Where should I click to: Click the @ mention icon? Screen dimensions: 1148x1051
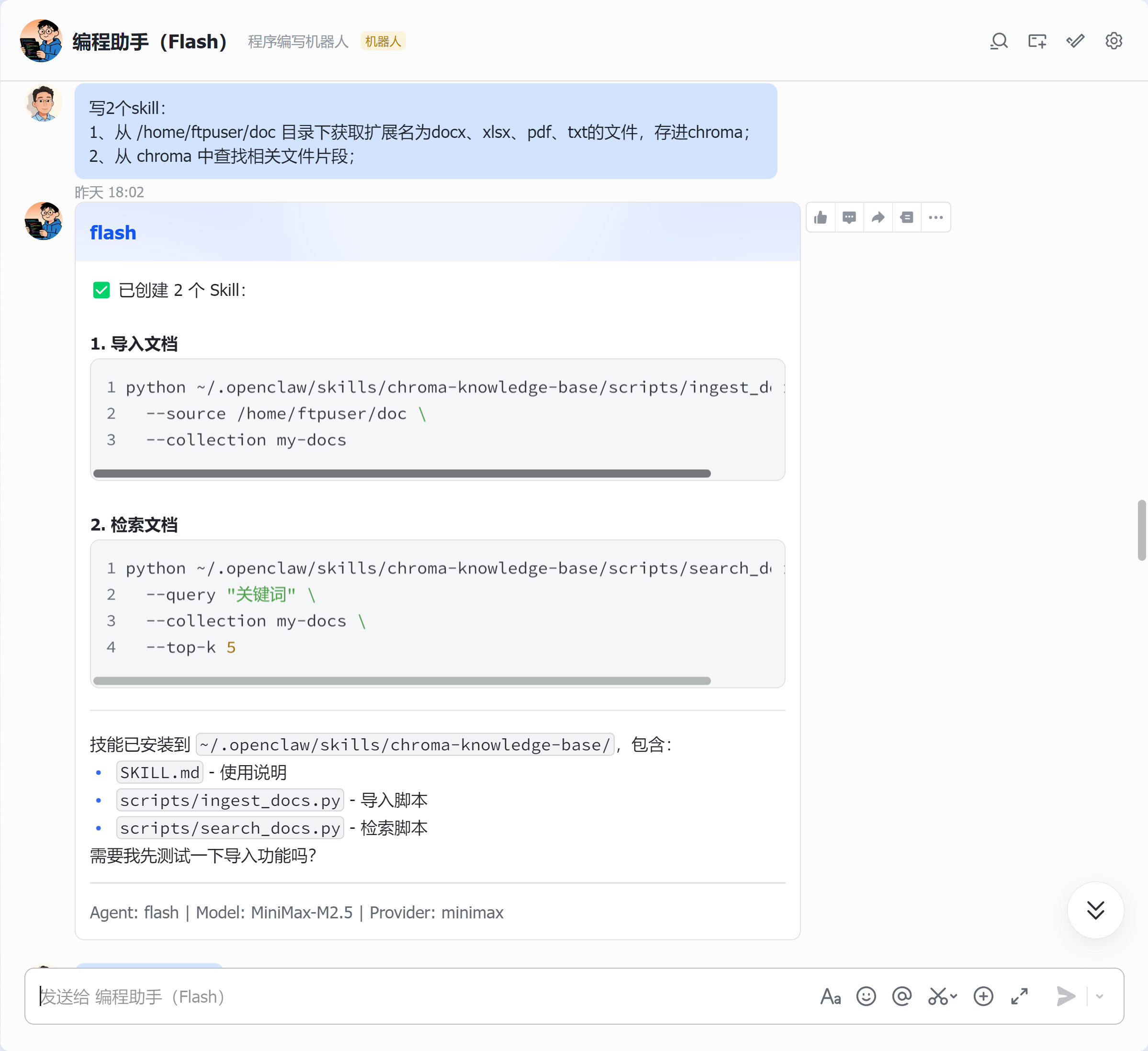902,996
